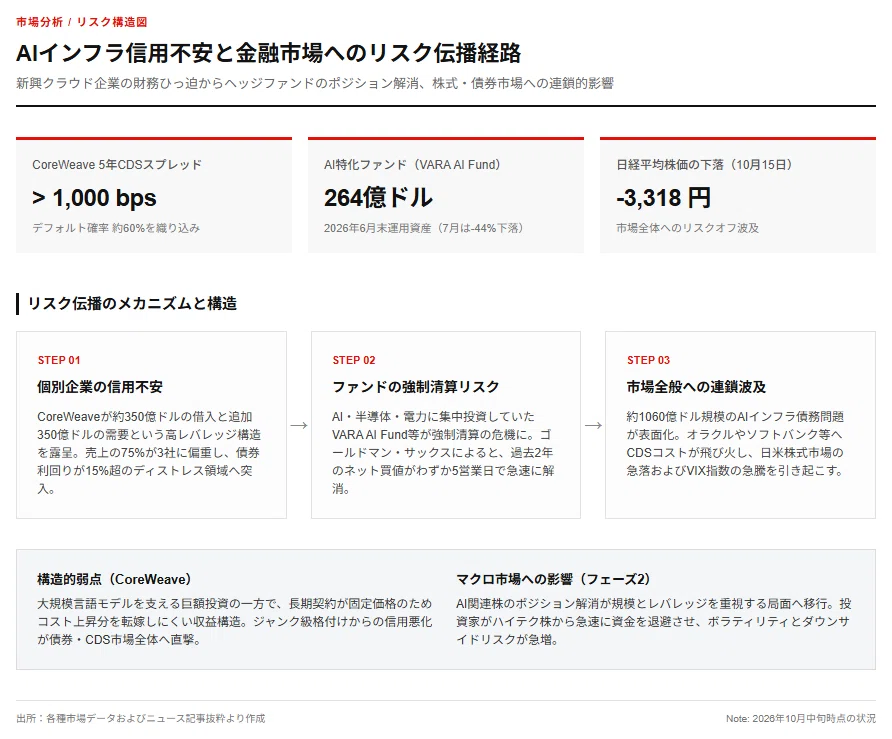The image size is (892, 739).
Task: Select the label 日経平均株価の下落（10月15日）
Action: point(707,164)
